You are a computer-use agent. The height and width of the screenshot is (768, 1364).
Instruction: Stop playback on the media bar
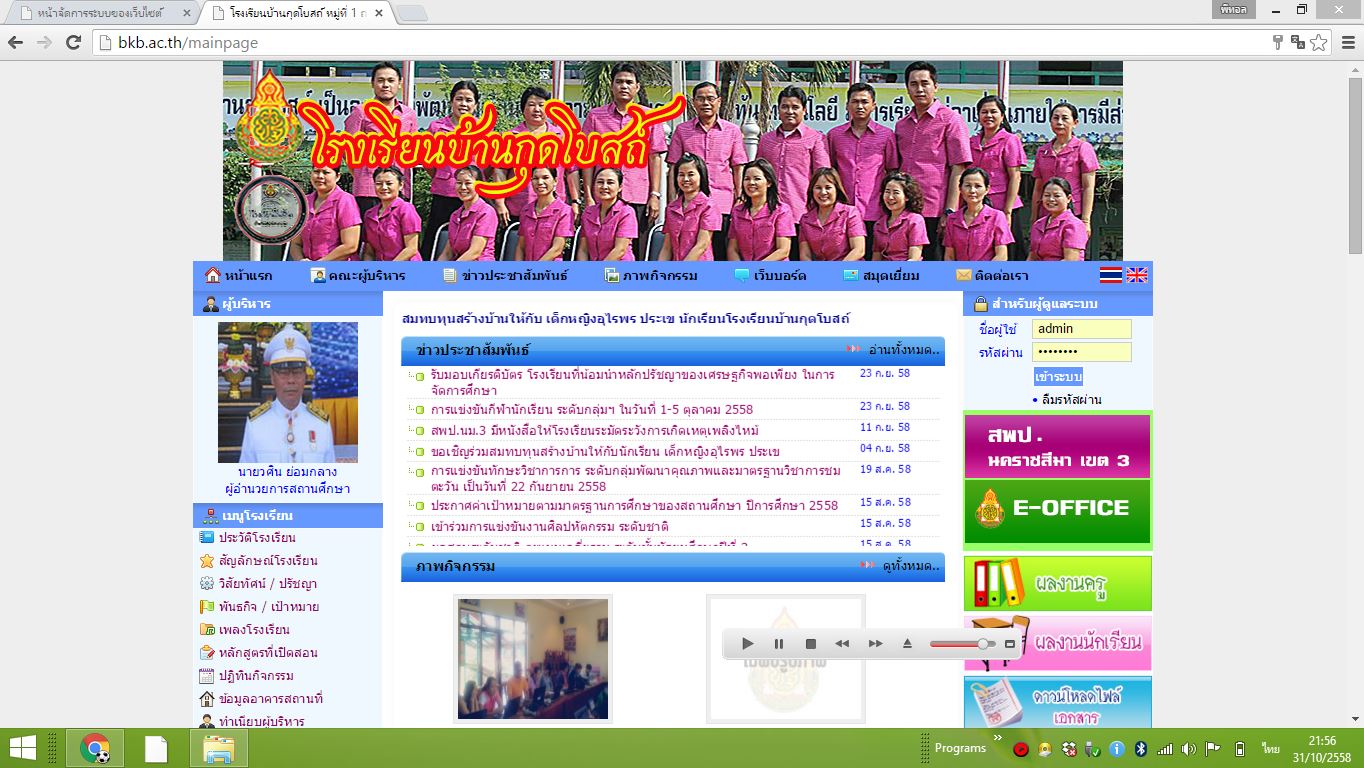click(811, 644)
